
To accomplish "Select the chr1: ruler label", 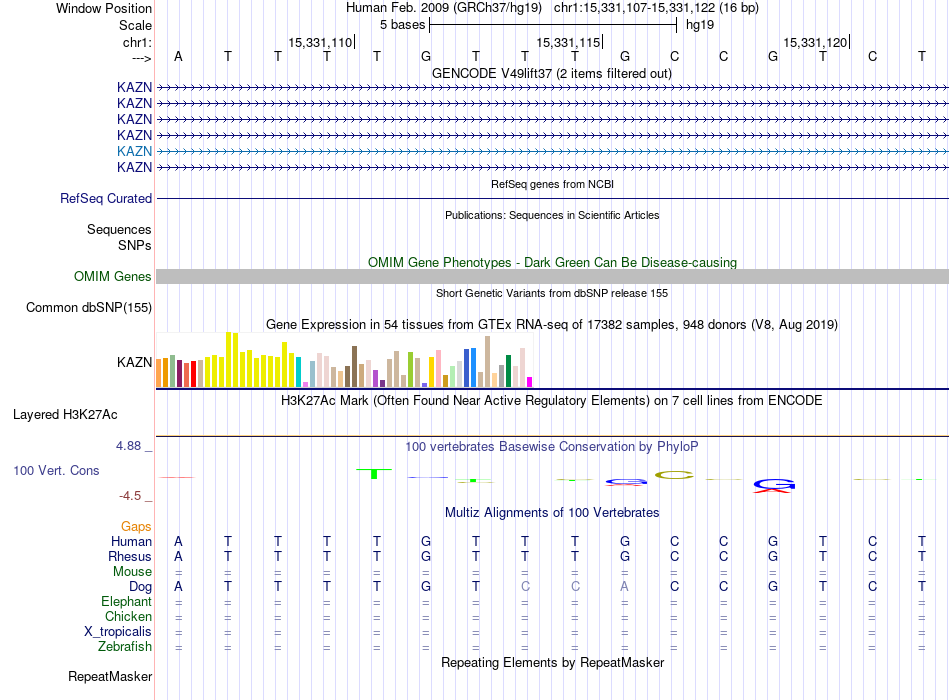I will 137,42.
